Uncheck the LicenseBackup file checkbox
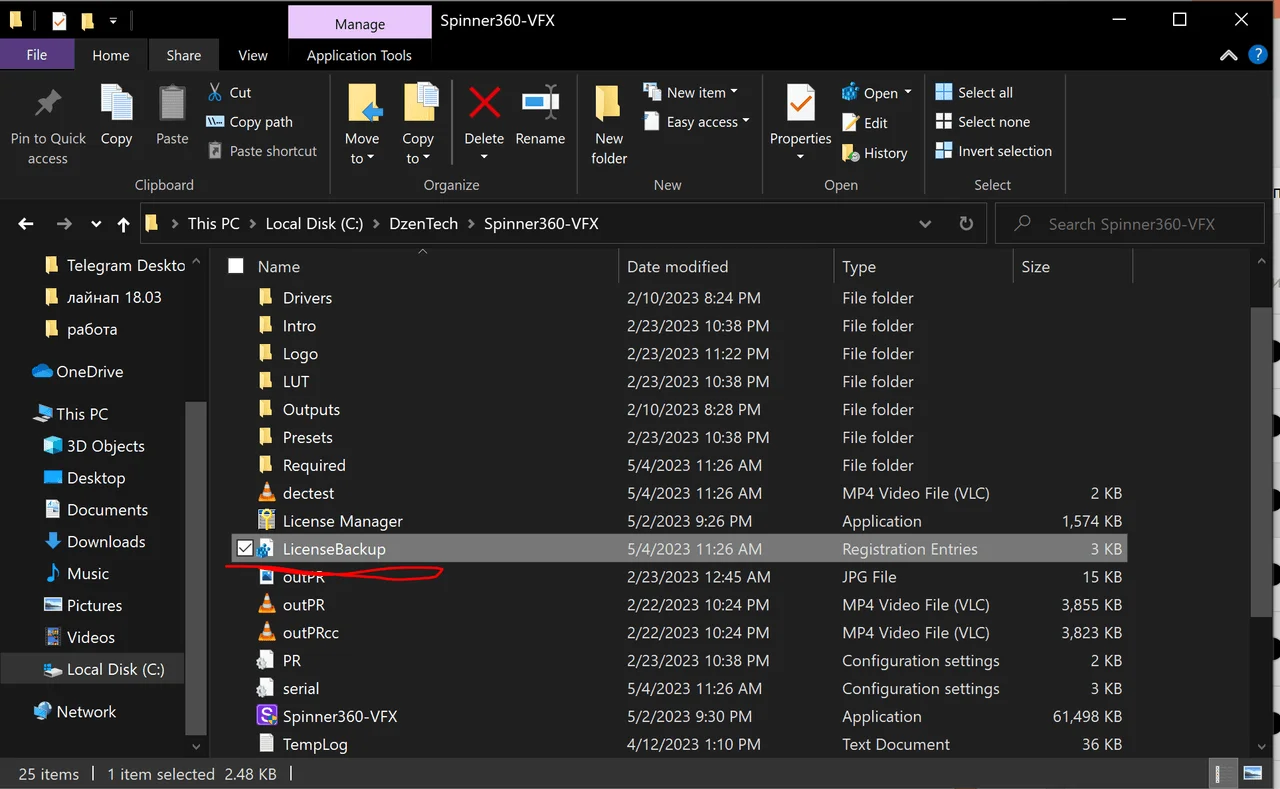 [245, 549]
